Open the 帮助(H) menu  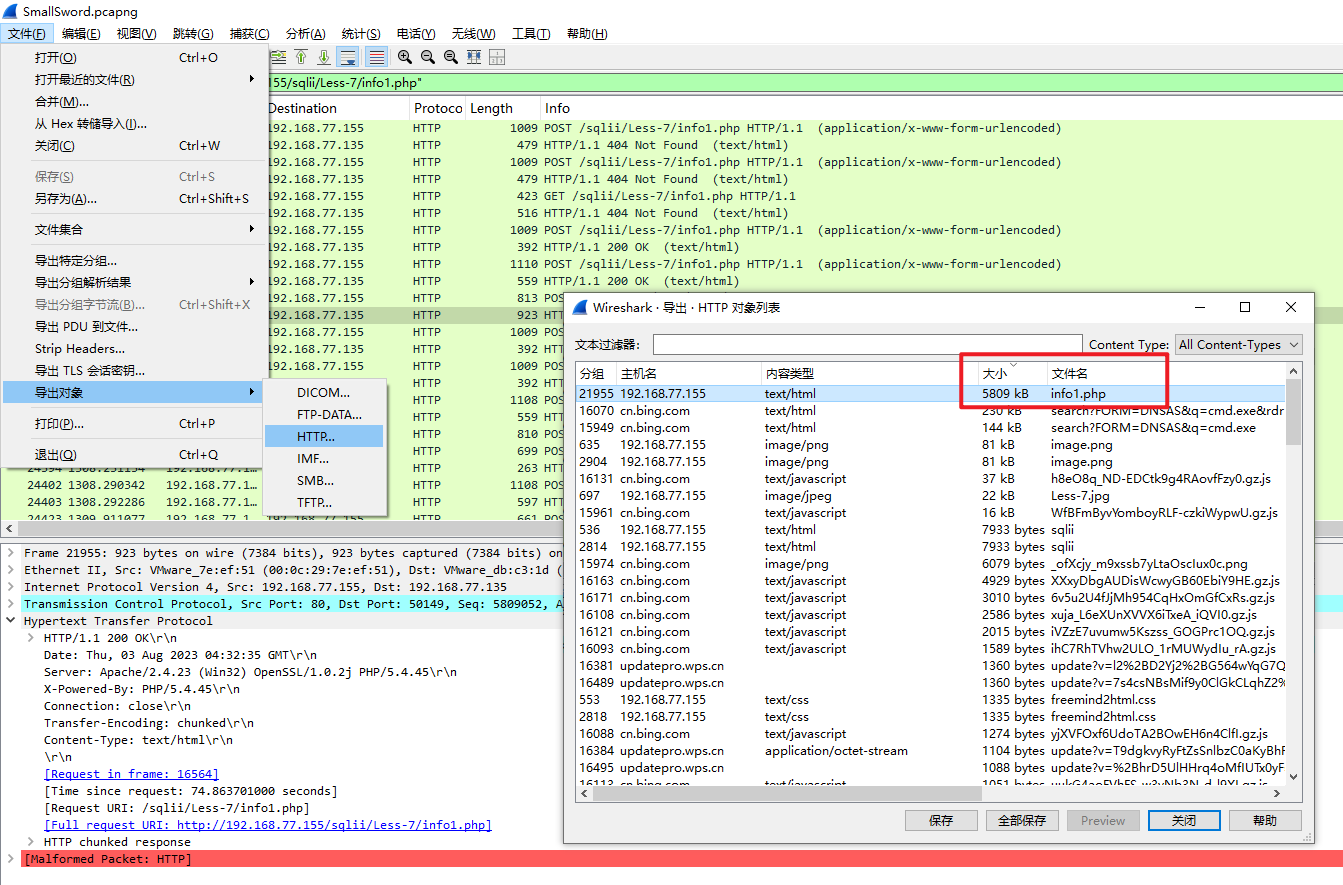pos(587,34)
